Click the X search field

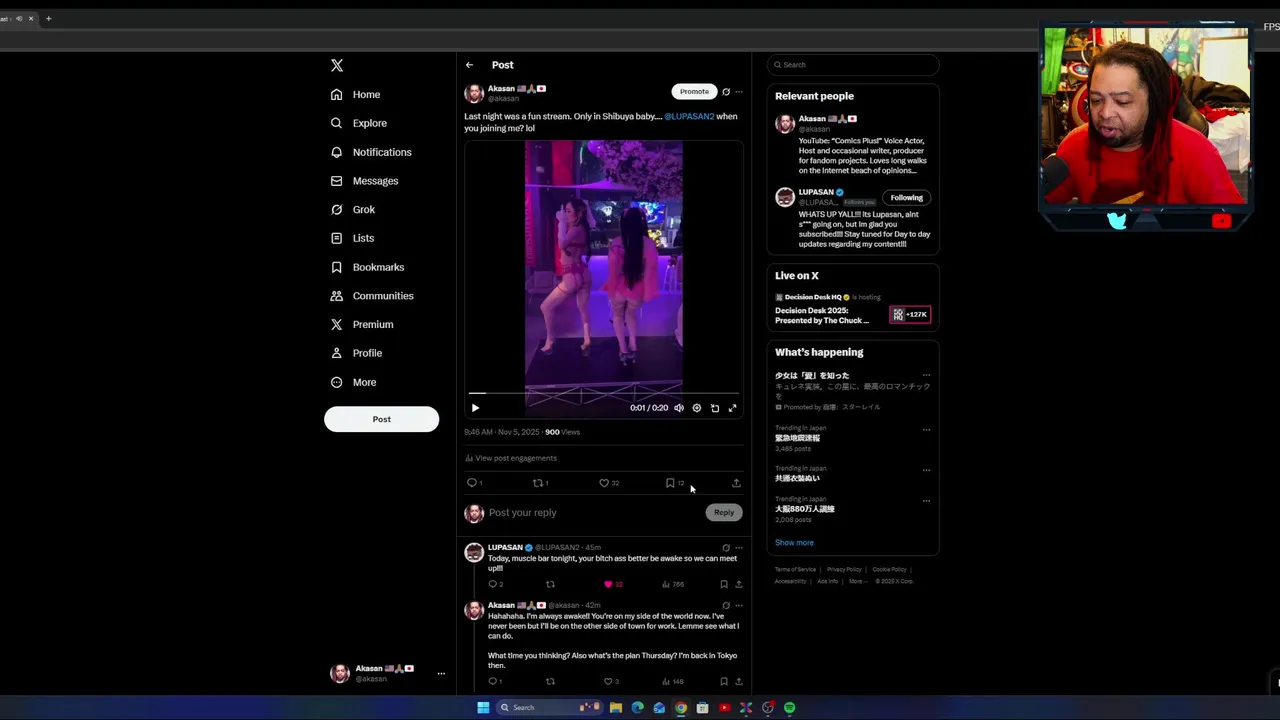tap(853, 65)
